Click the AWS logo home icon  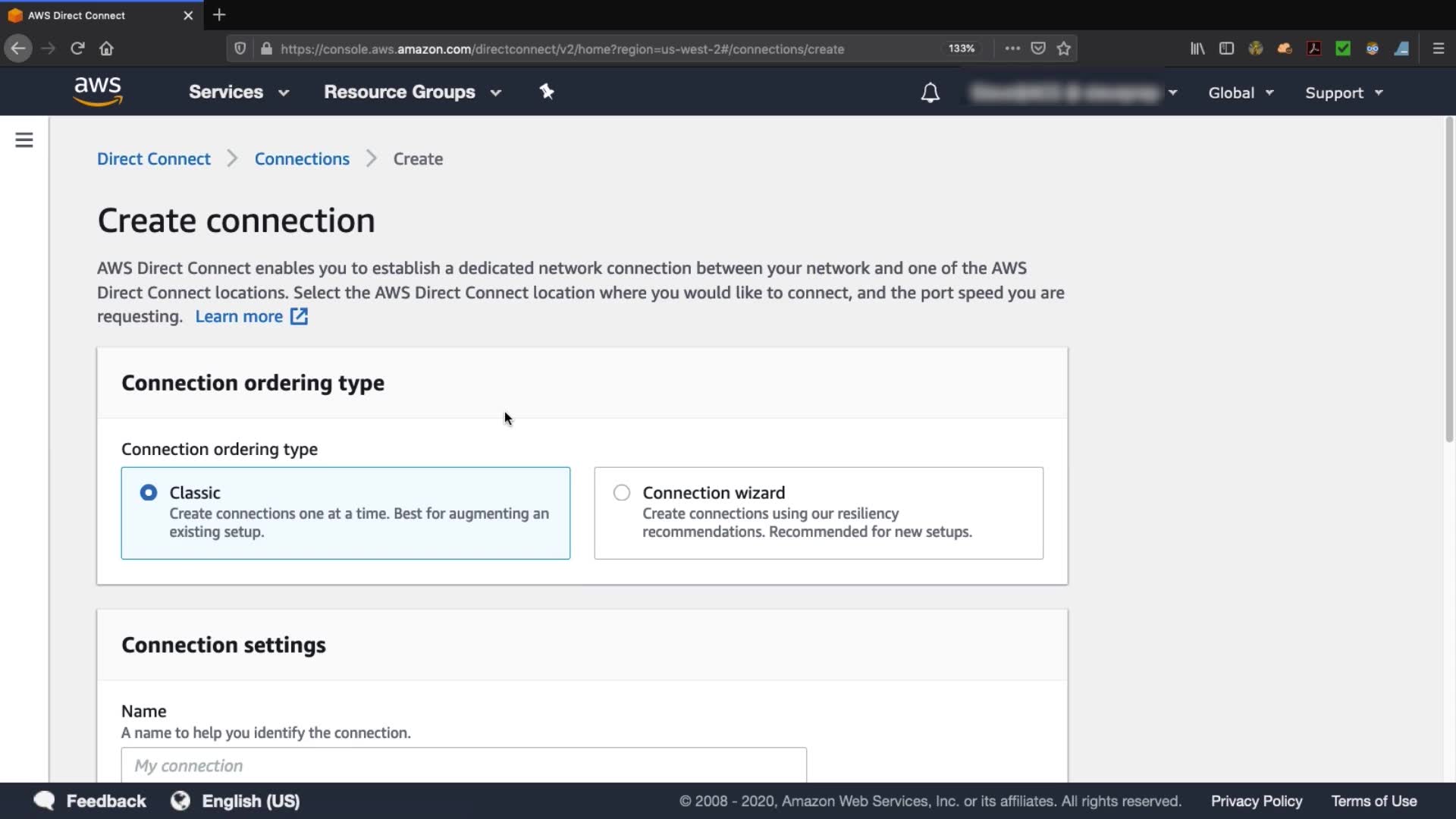pyautogui.click(x=98, y=92)
